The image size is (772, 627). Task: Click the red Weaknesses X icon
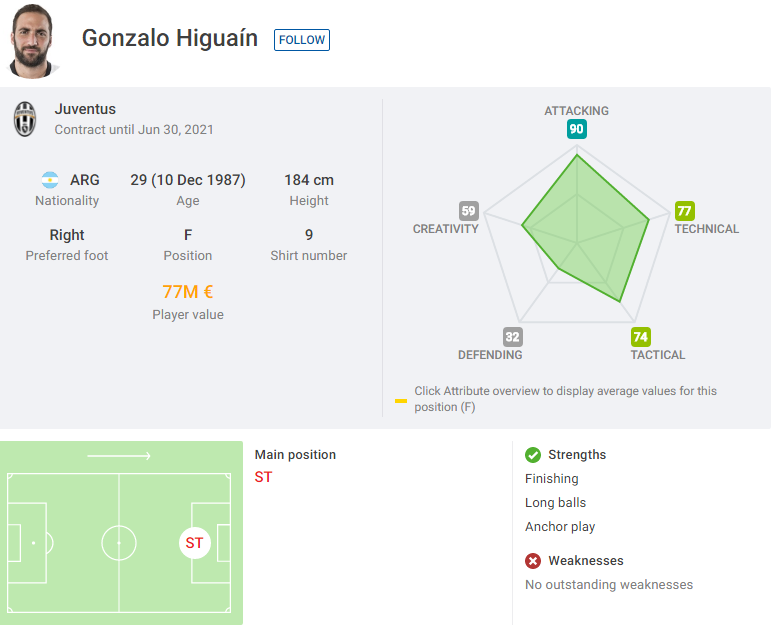pyautogui.click(x=533, y=561)
